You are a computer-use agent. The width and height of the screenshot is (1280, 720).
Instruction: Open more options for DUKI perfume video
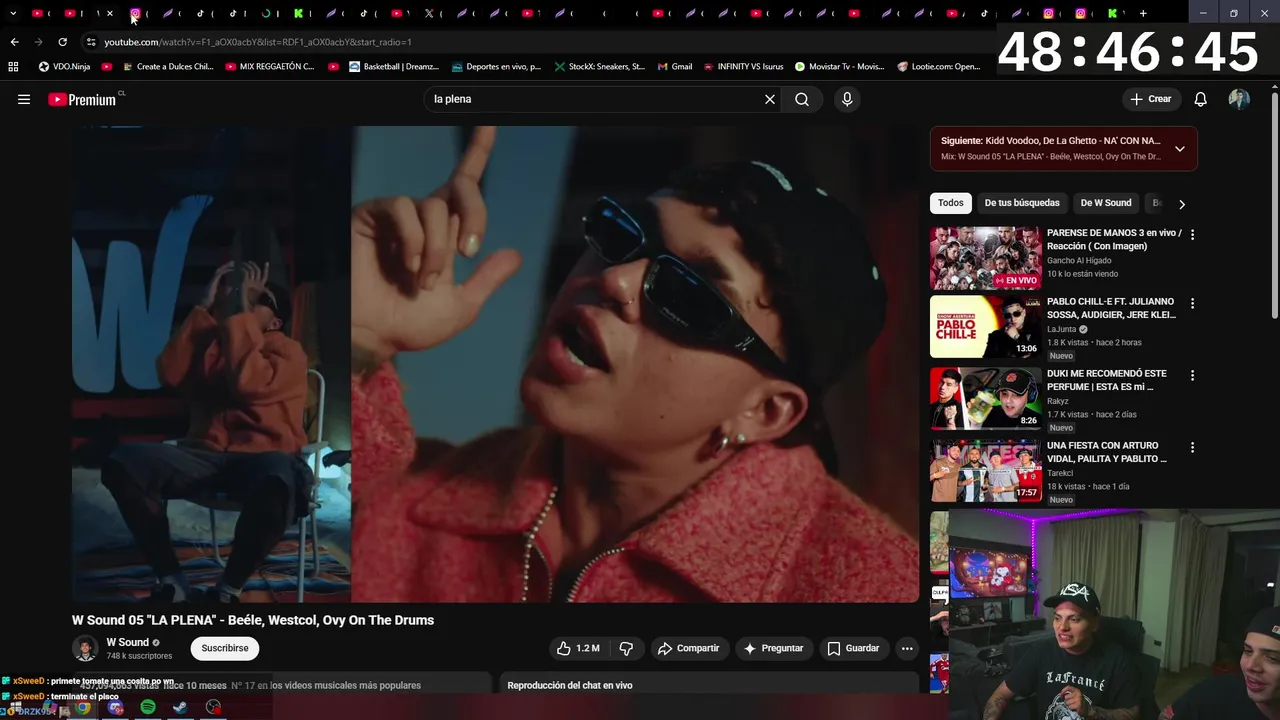coord(1192,375)
